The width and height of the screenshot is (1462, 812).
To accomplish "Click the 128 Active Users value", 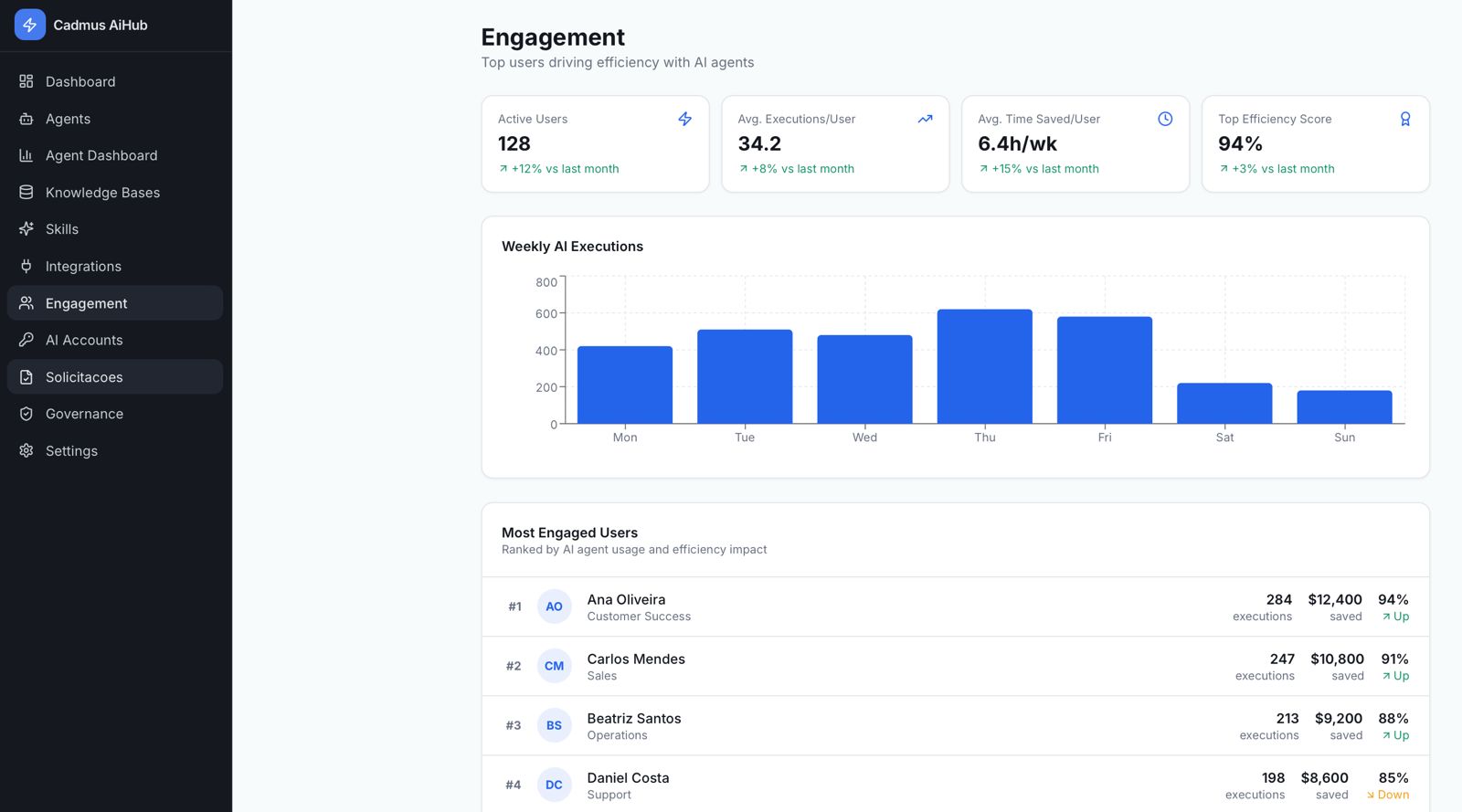I will click(x=514, y=143).
